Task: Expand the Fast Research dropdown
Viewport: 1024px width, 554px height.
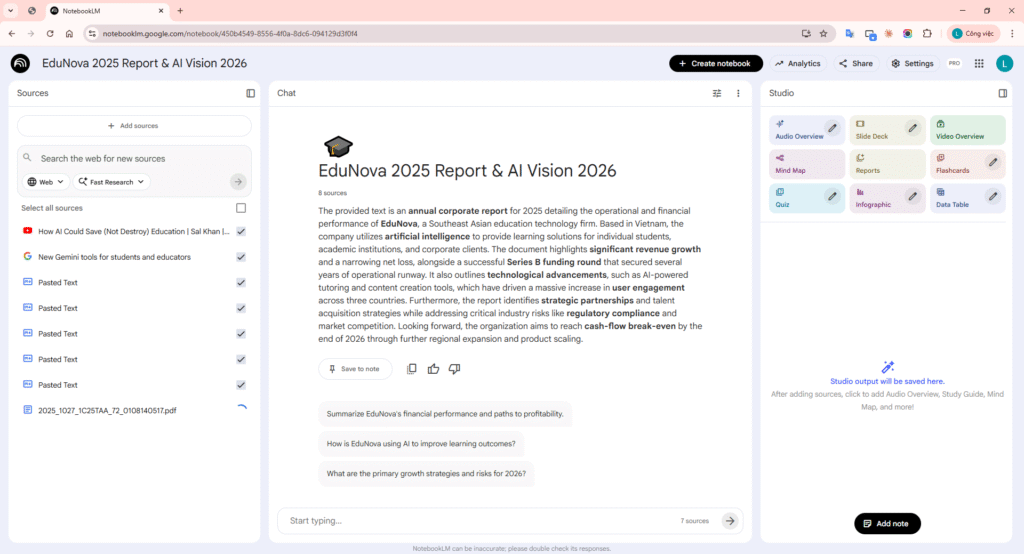Action: (x=111, y=182)
